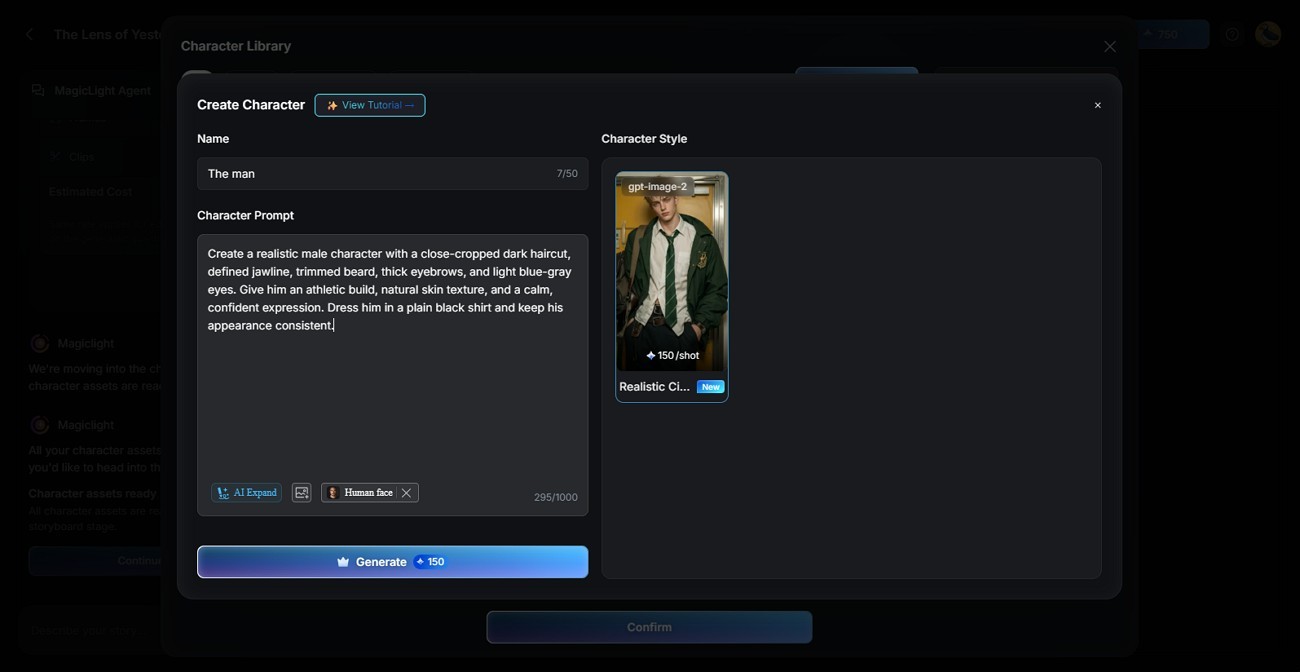Click the Character Library title
1300x672 pixels.
pos(236,46)
